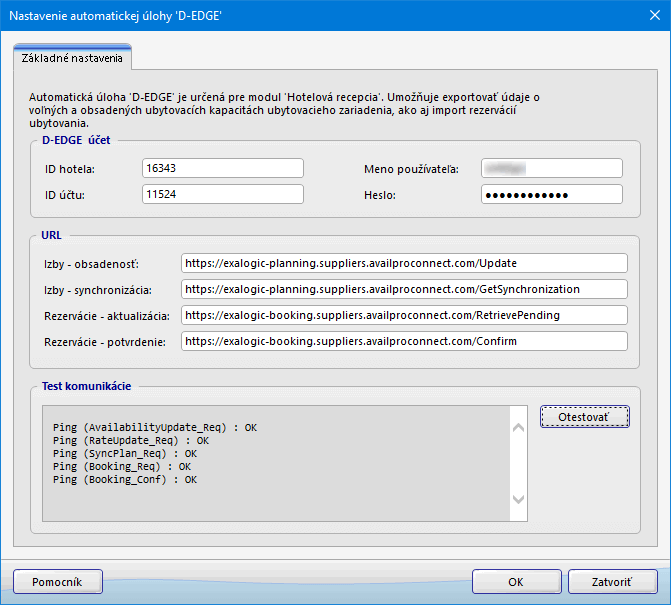Open help with the Pomocník button

pos(58,581)
